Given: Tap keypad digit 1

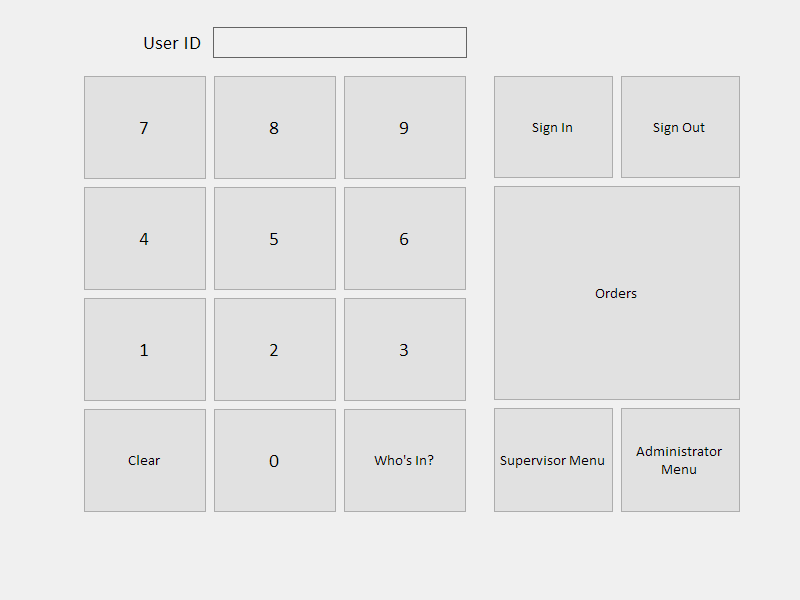Looking at the screenshot, I should (x=144, y=350).
